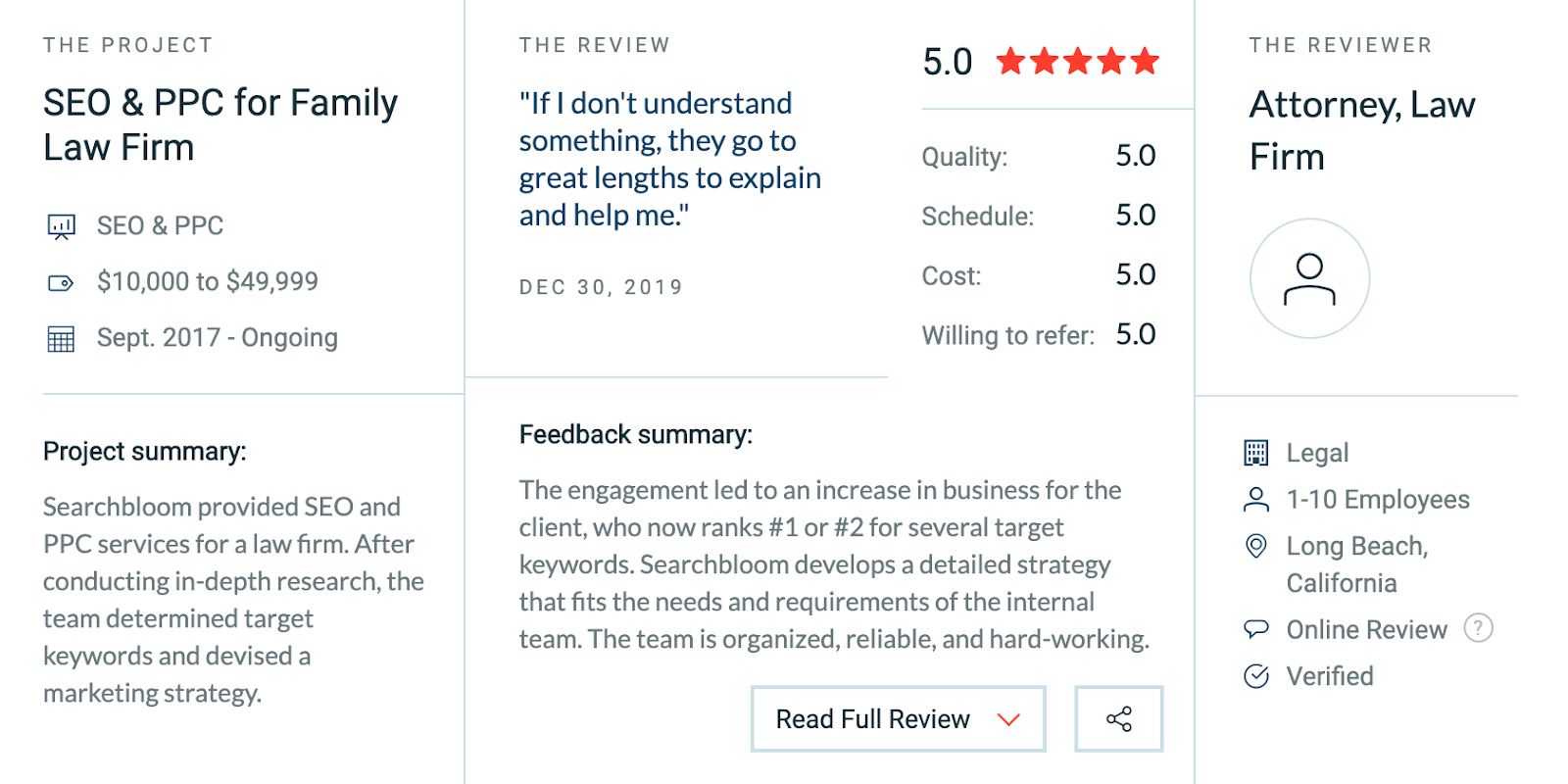The height and width of the screenshot is (784, 1568).
Task: Click the Willing to refer score row
Action: (x=1039, y=335)
